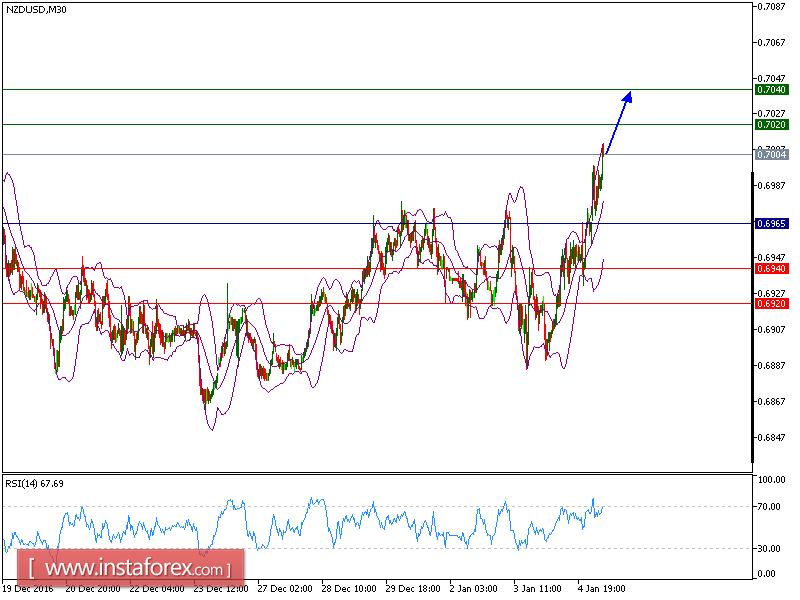Select the green 0.7020 price level label
800x600 pixels.
click(x=771, y=123)
